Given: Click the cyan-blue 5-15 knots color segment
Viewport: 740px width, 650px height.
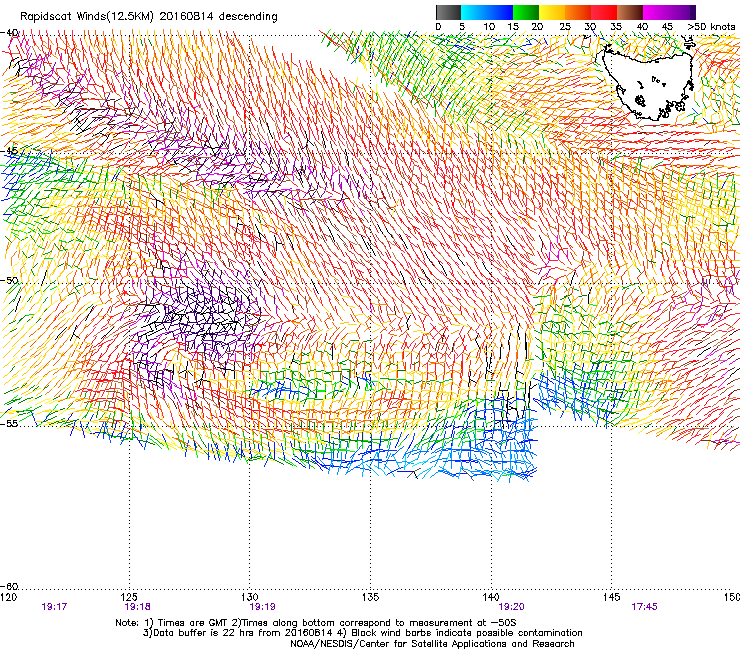Looking at the screenshot, I should pos(487,12).
